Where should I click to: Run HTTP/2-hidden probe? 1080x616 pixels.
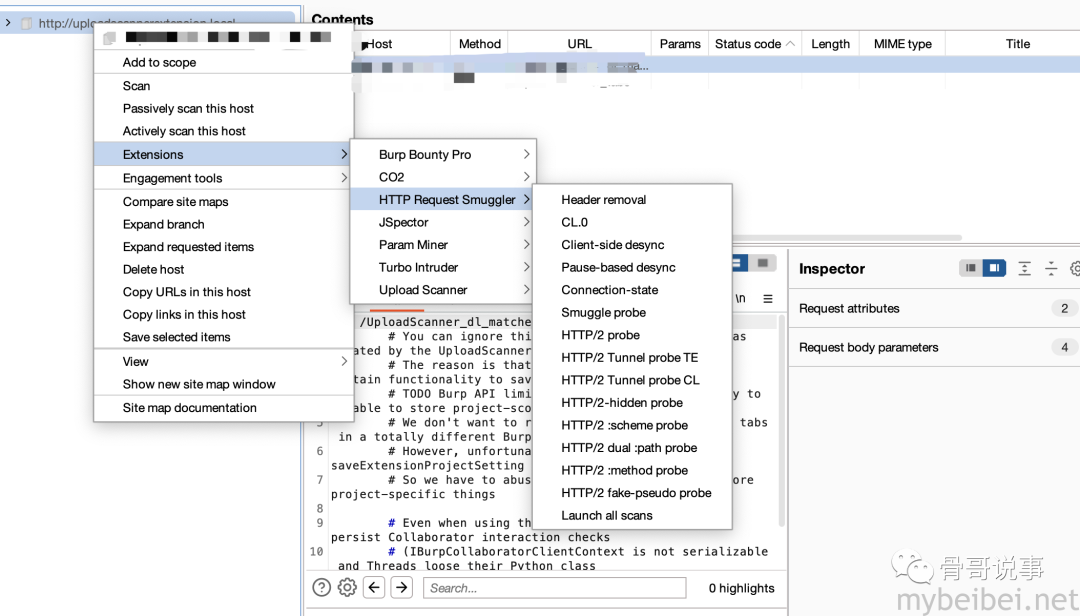(632, 402)
